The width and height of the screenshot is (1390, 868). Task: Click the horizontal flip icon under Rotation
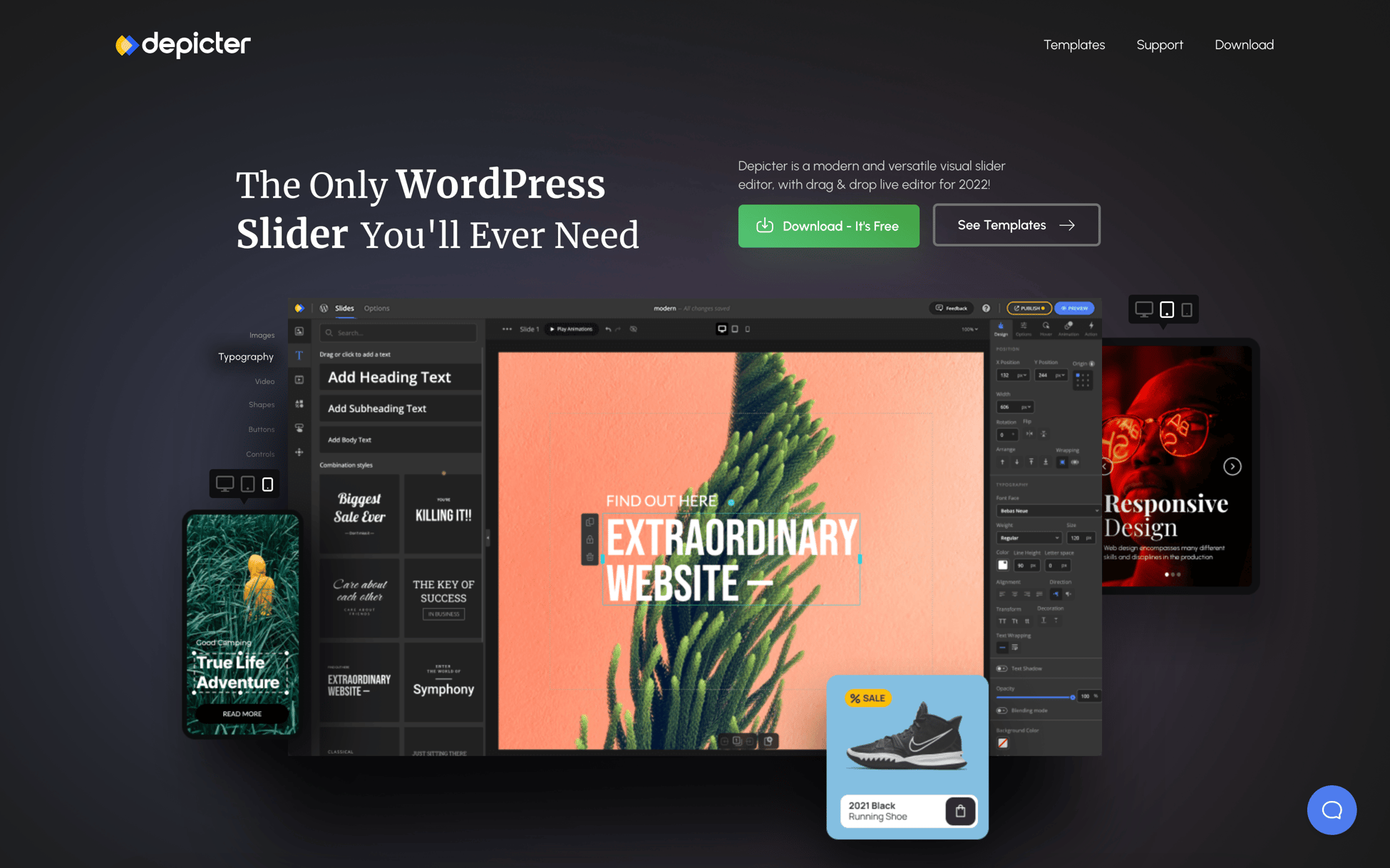tap(1029, 434)
